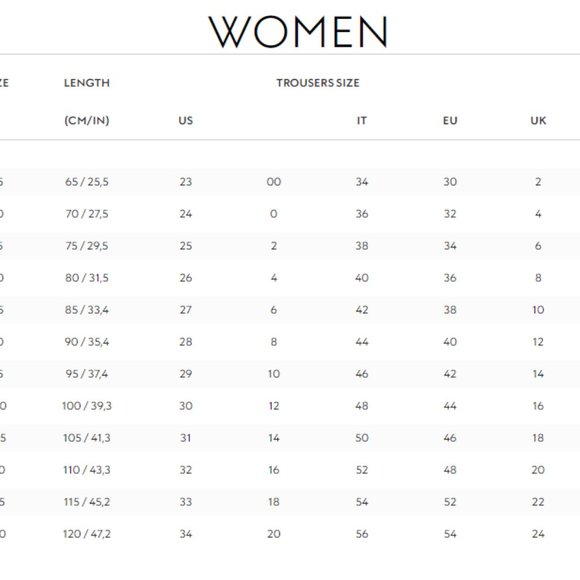Select IT size 50 cell
This screenshot has height=580, width=580.
(362, 438)
